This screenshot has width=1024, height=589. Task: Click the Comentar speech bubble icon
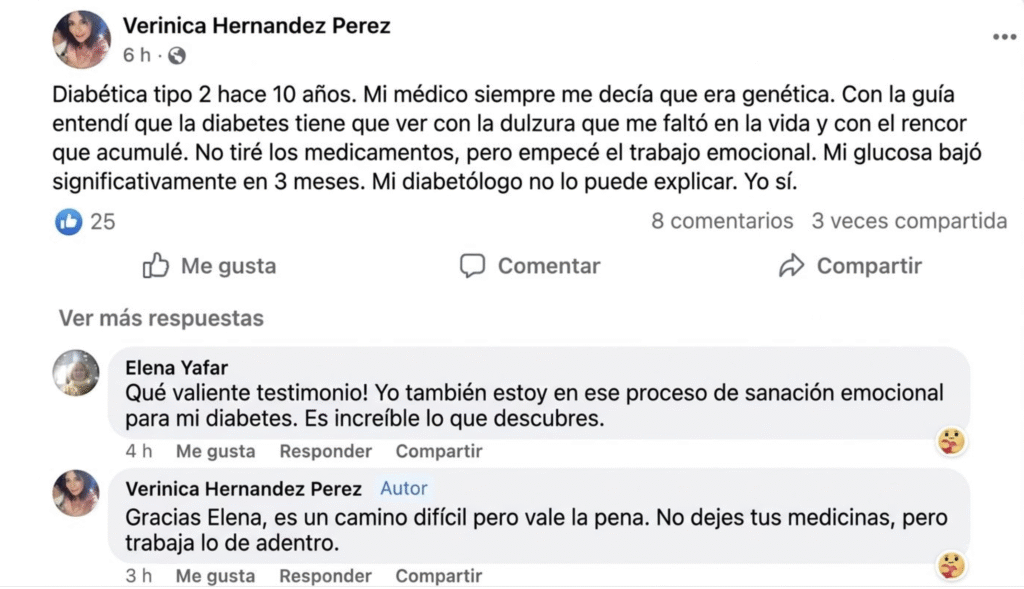472,266
